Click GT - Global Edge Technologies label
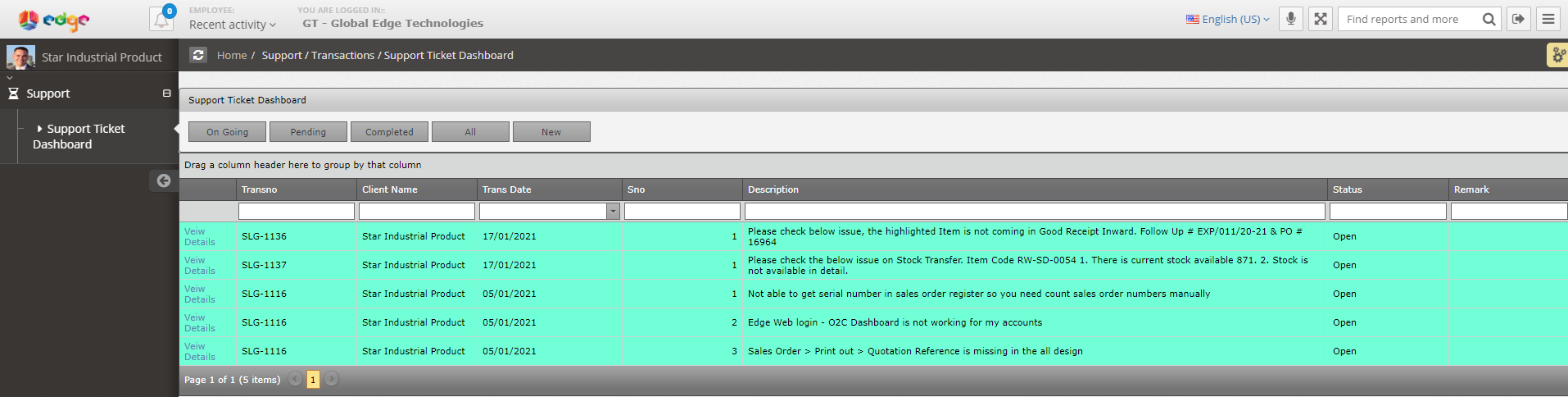Screen dimensions: 1568x397 coord(393,24)
